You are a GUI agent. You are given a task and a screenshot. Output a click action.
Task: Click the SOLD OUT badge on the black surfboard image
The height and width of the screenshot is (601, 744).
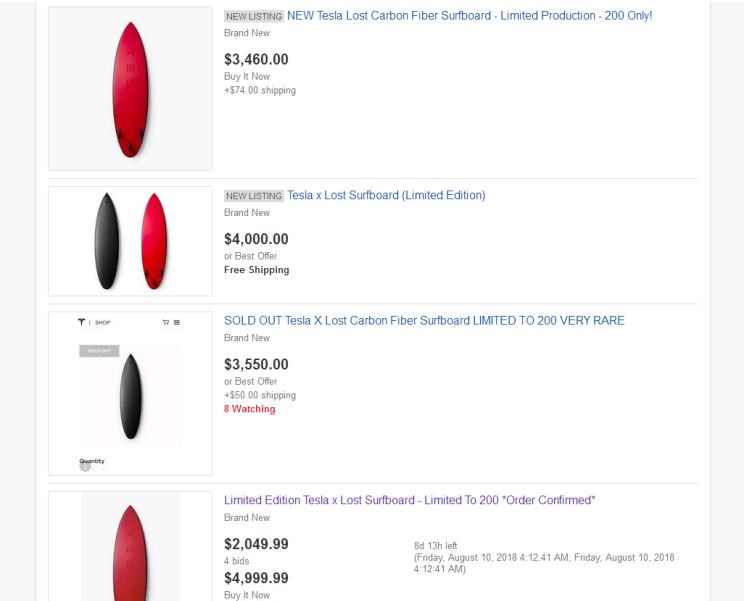(x=99, y=351)
